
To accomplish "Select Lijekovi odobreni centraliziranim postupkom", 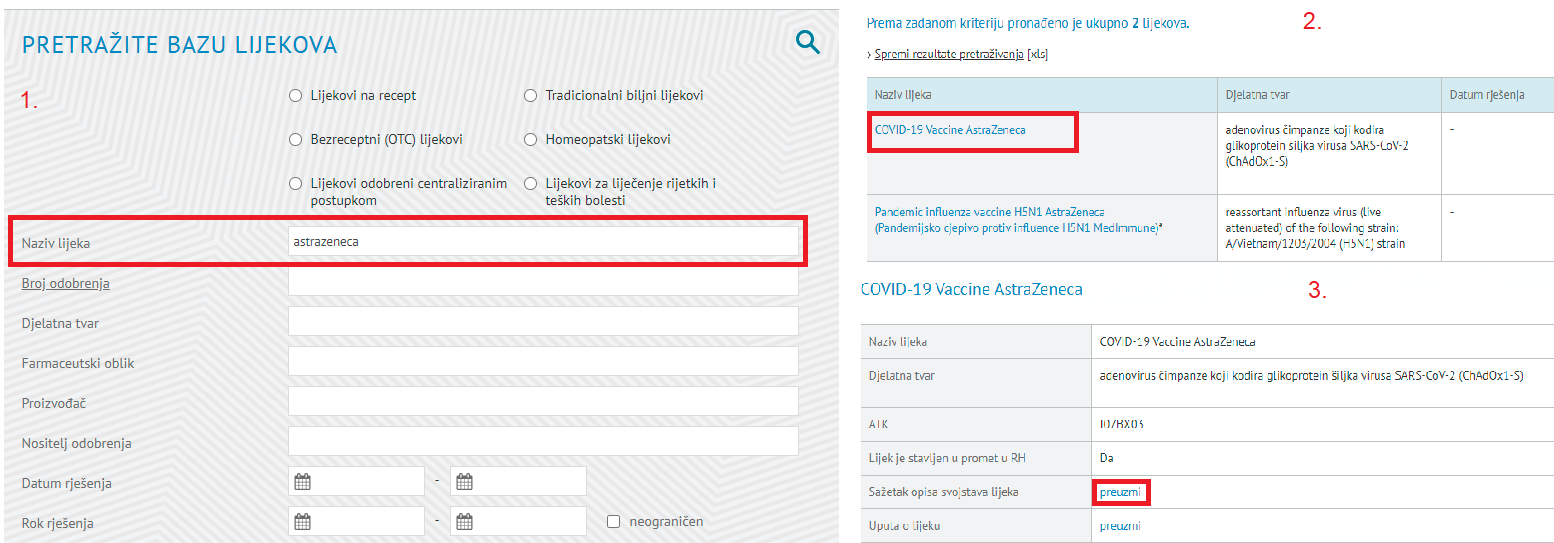I will 295,184.
